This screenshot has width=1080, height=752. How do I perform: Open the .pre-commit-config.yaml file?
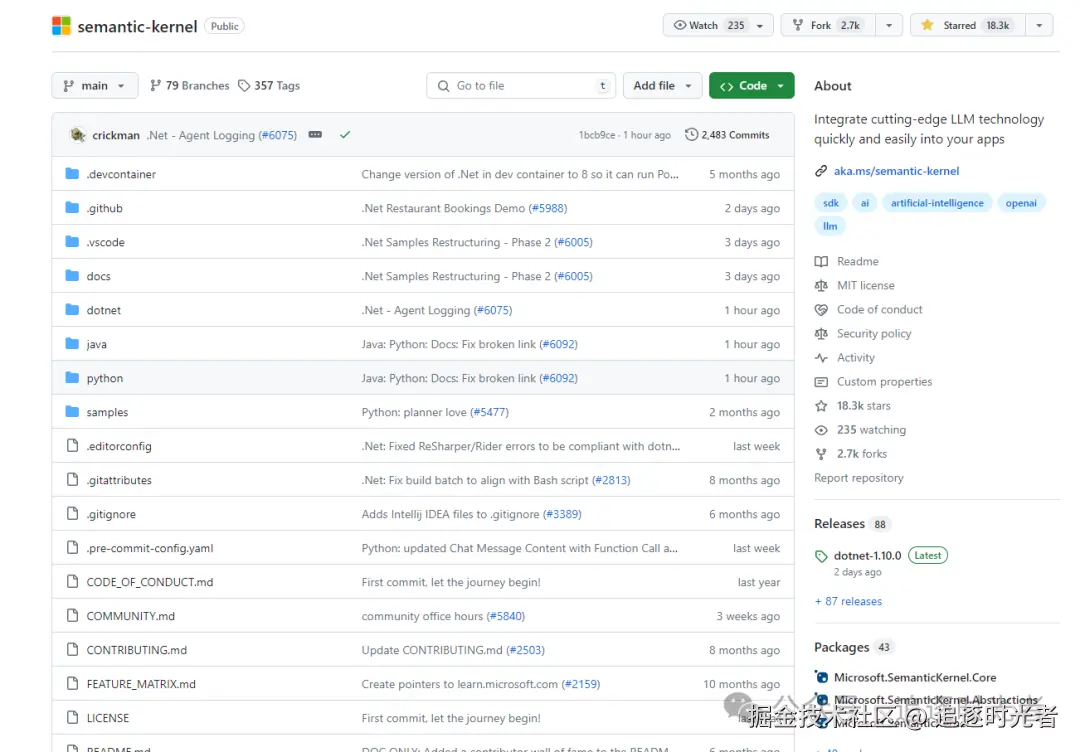coord(149,547)
